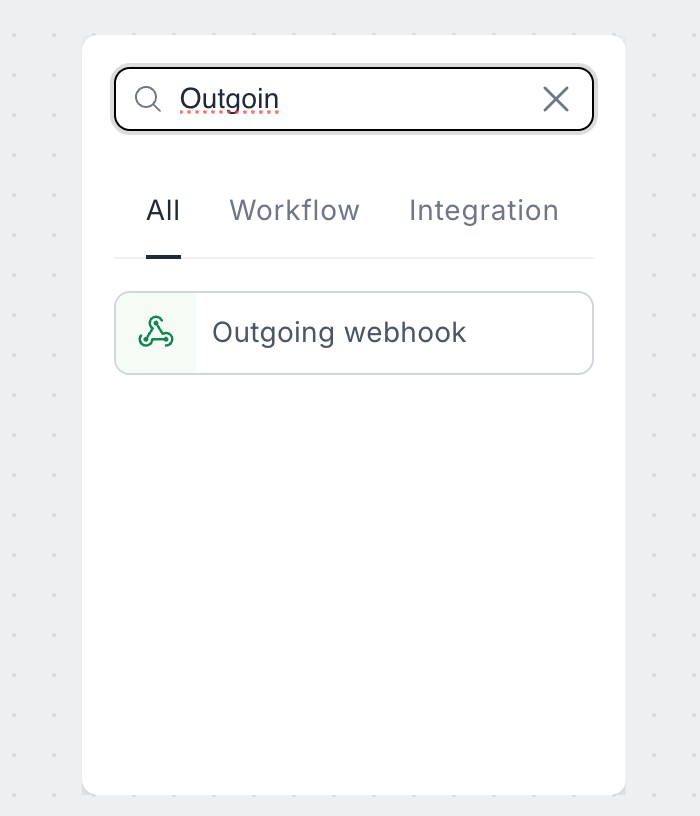Click the underline indicator beneath All
The width and height of the screenshot is (700, 816).
pos(163,257)
